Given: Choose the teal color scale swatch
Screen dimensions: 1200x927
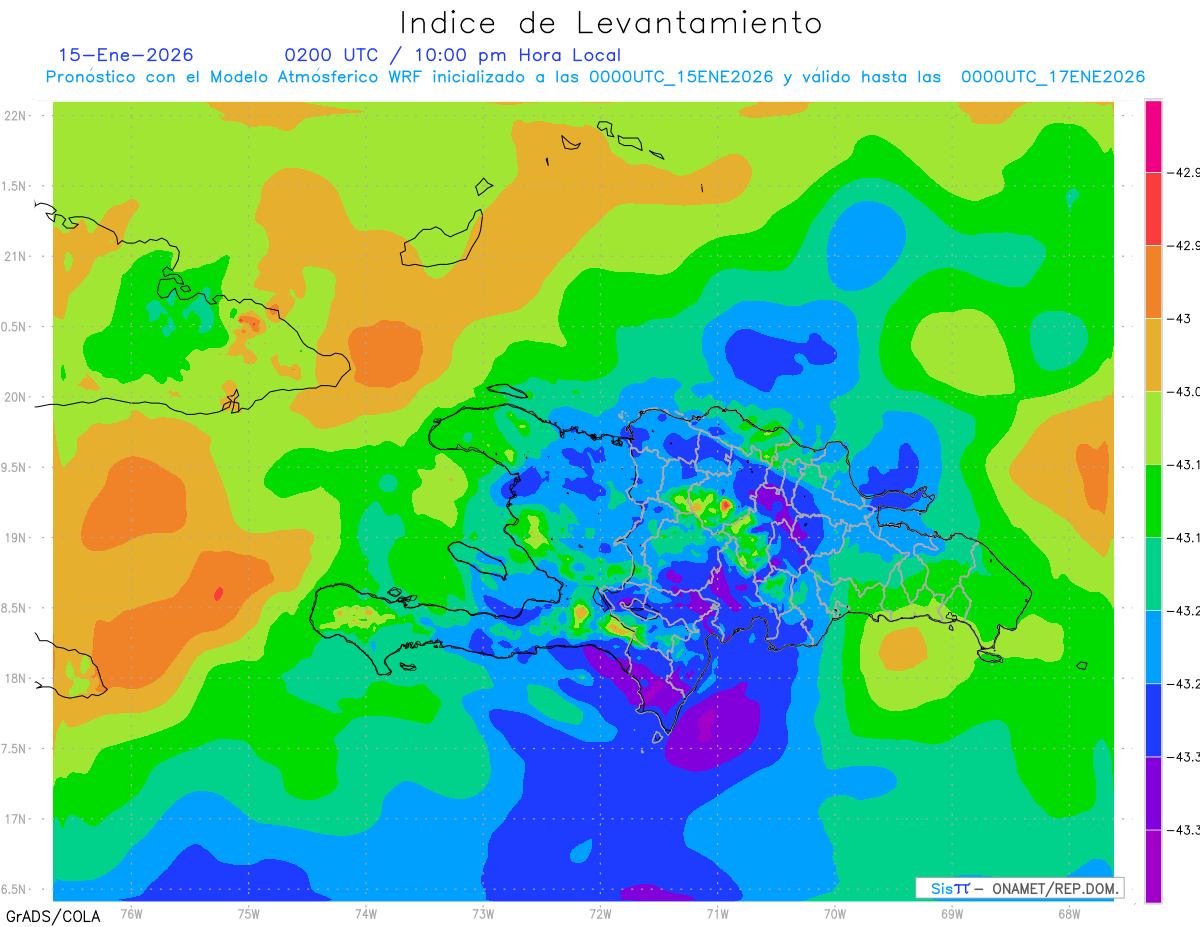Looking at the screenshot, I should [x=1153, y=574].
